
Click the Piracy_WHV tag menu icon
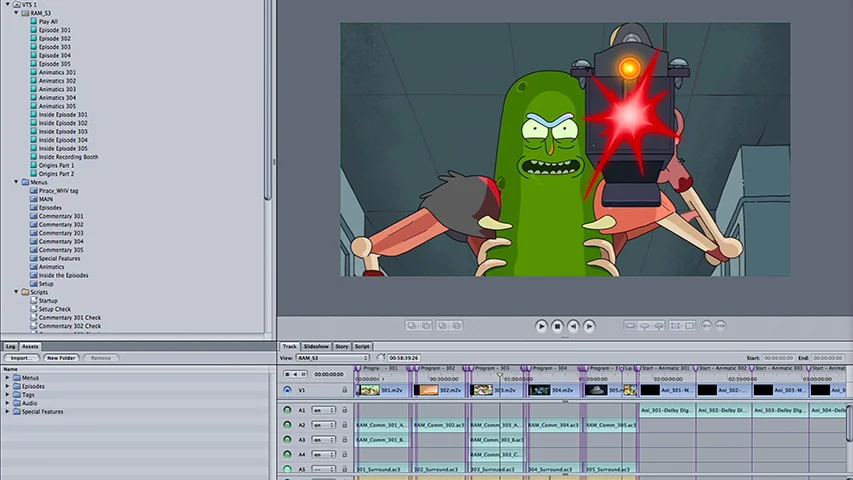[34, 190]
